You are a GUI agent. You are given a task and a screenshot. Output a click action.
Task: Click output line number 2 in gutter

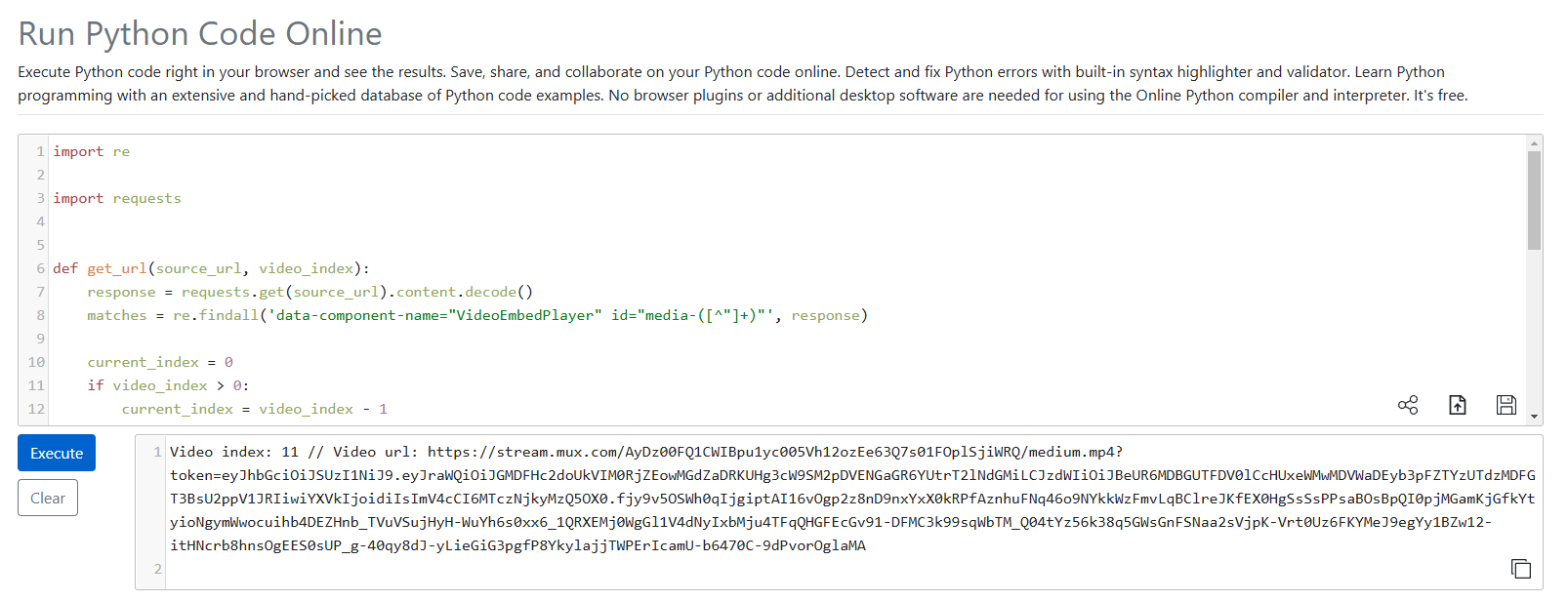click(x=157, y=569)
